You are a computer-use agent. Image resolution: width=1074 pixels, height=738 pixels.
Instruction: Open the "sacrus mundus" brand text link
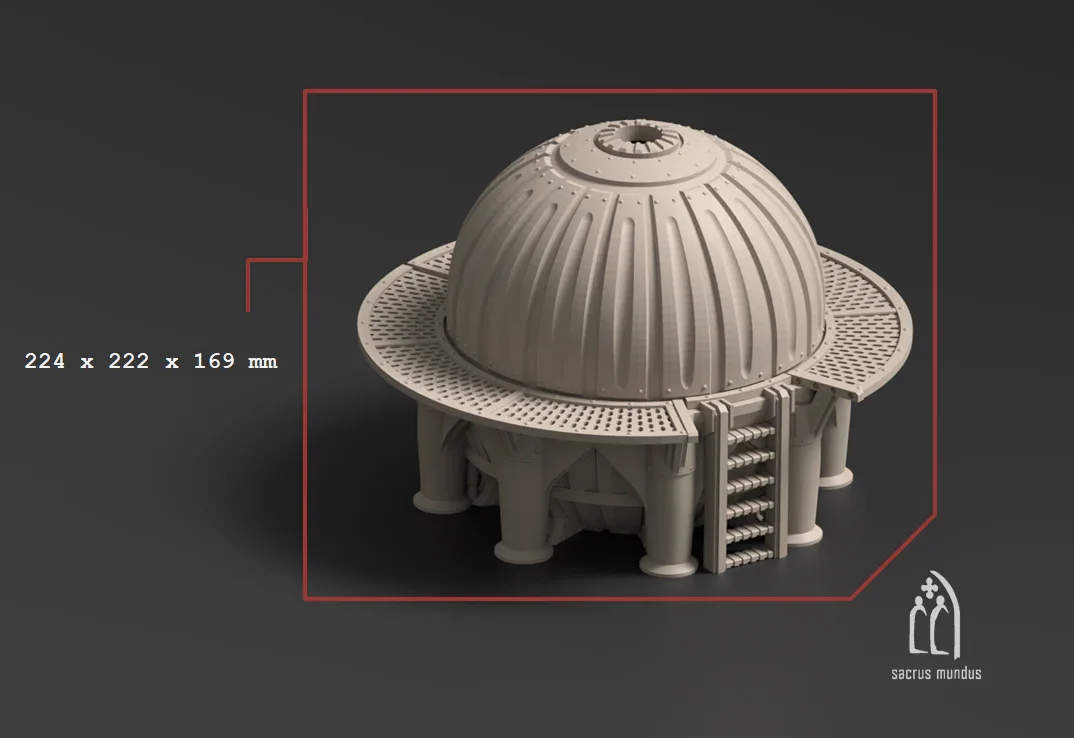(935, 673)
